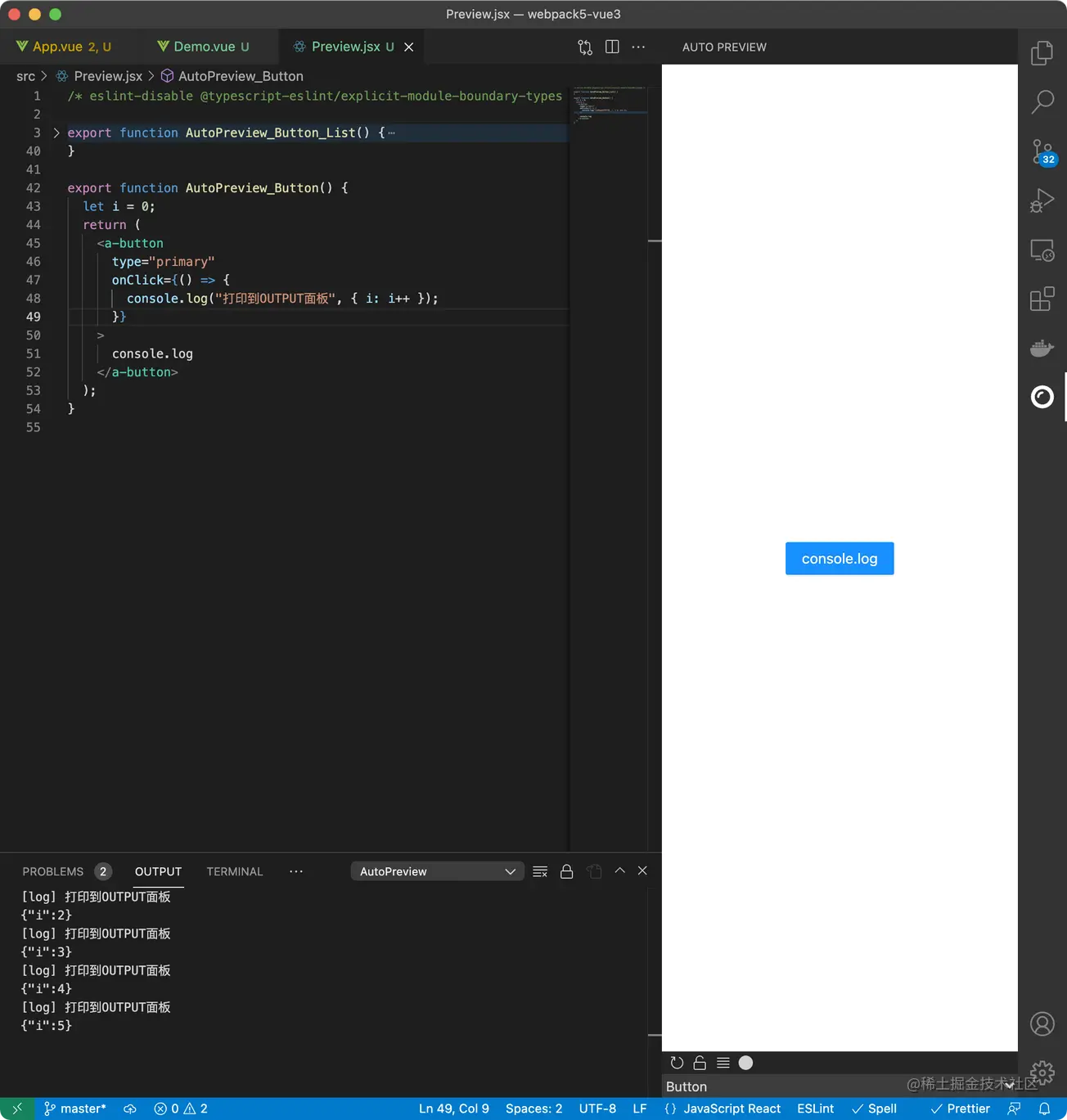This screenshot has width=1067, height=1120.
Task: Open the AutoPreview output channel dropdown
Action: click(x=437, y=871)
